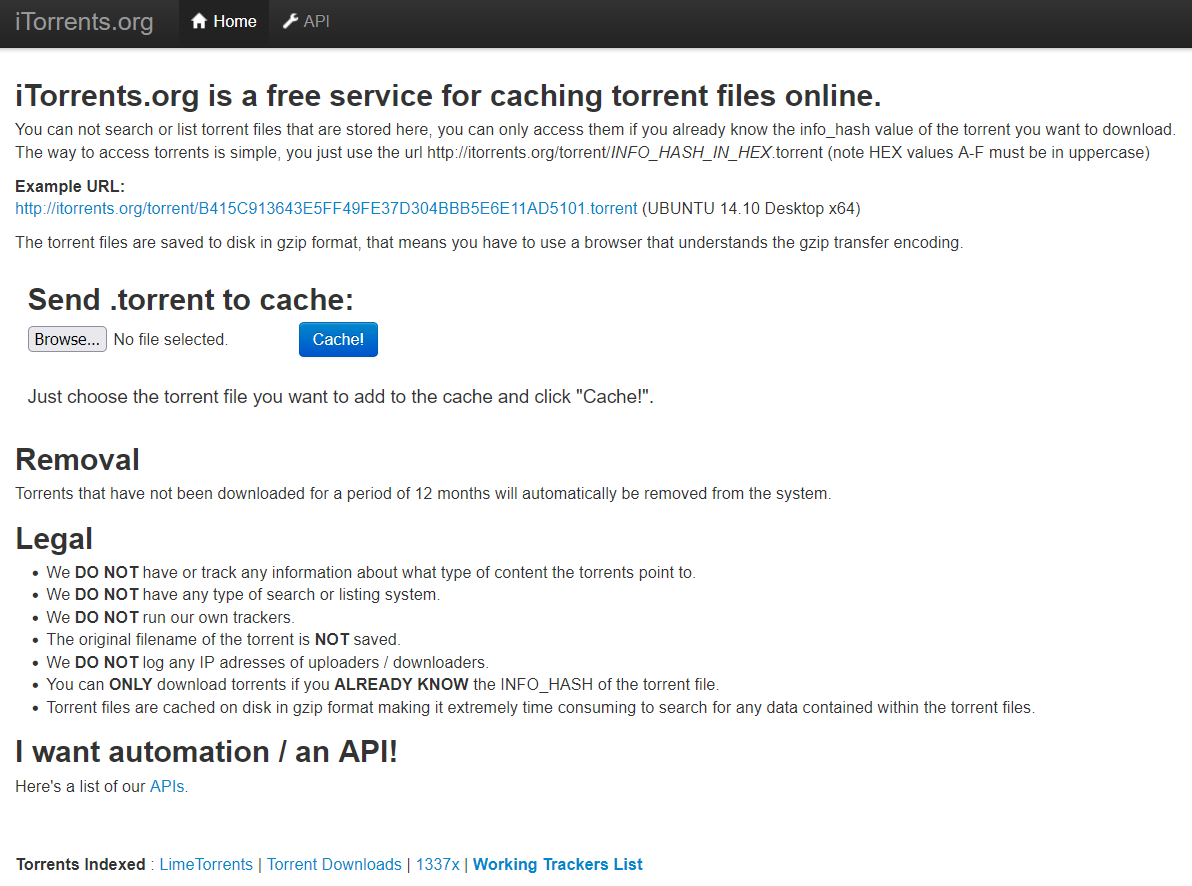Click the Legal heading
The width and height of the screenshot is (1192, 886).
pos(54,538)
